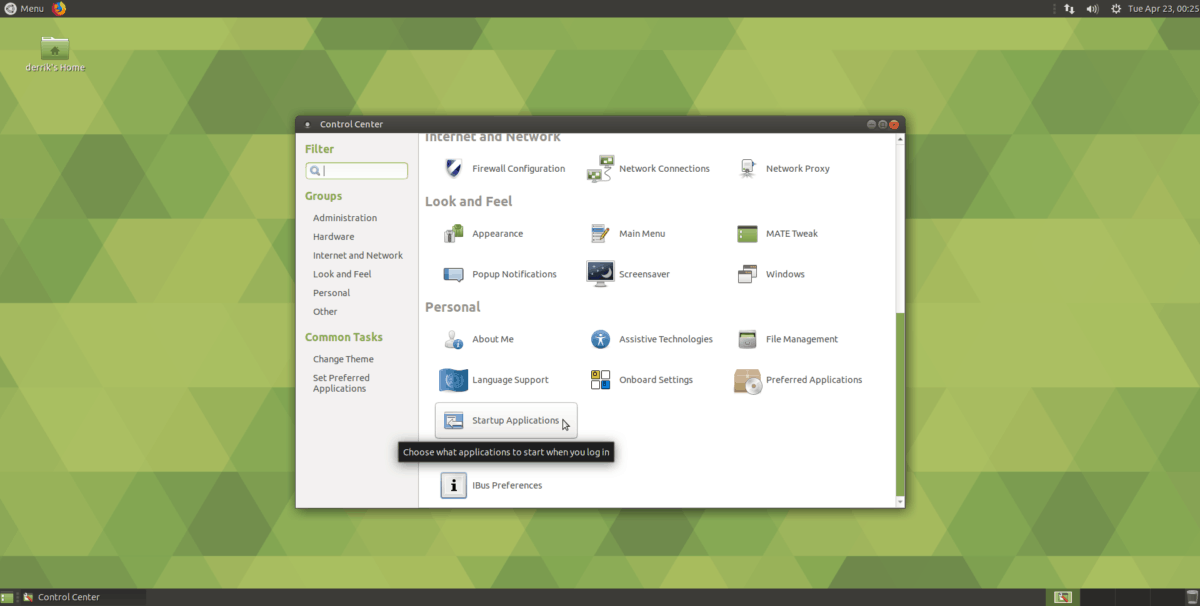Viewport: 1200px width, 606px height.
Task: Open Preferred Applications in the Personal section
Action: [x=799, y=380]
